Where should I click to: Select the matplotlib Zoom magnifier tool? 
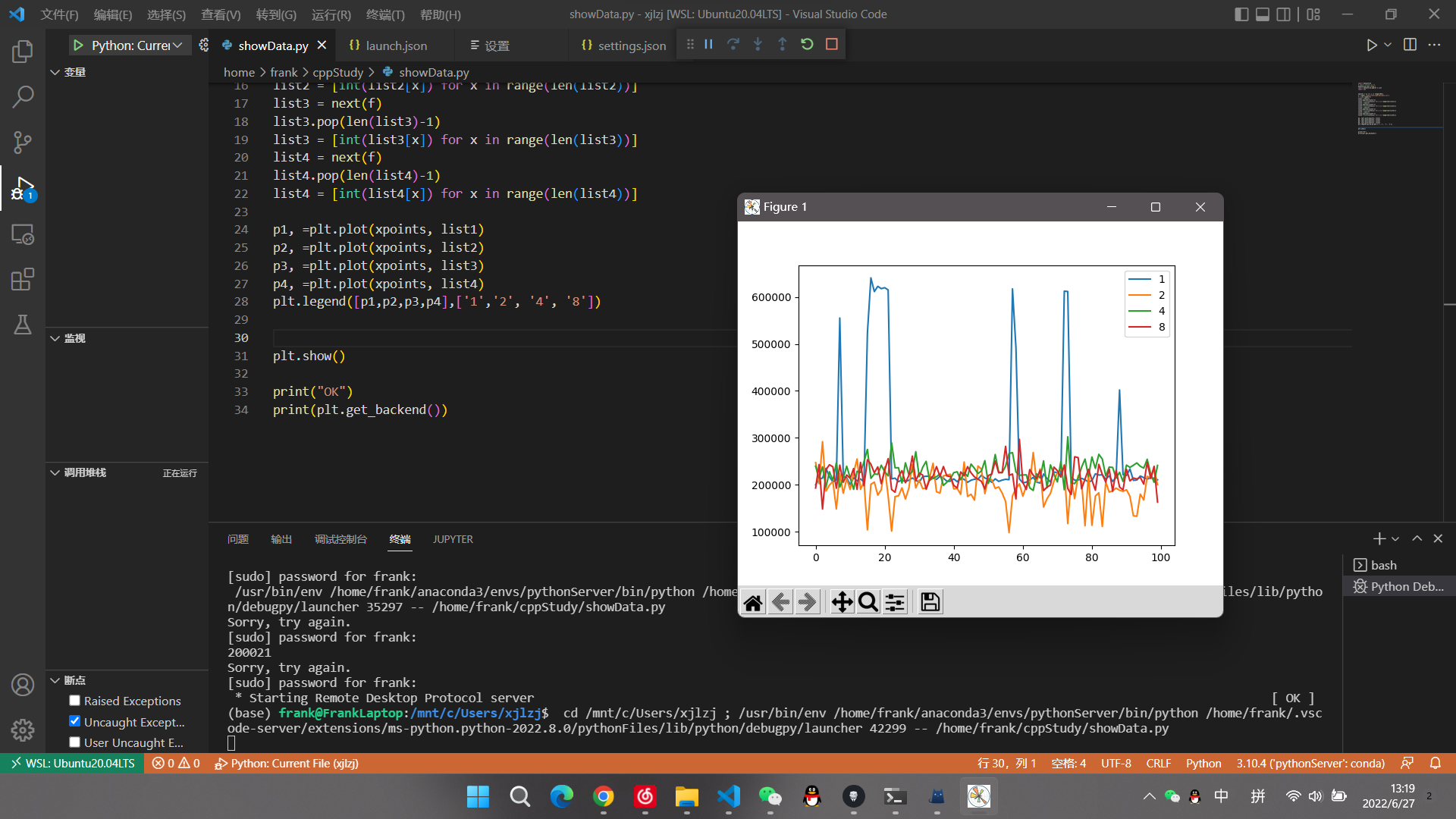pyautogui.click(x=868, y=602)
